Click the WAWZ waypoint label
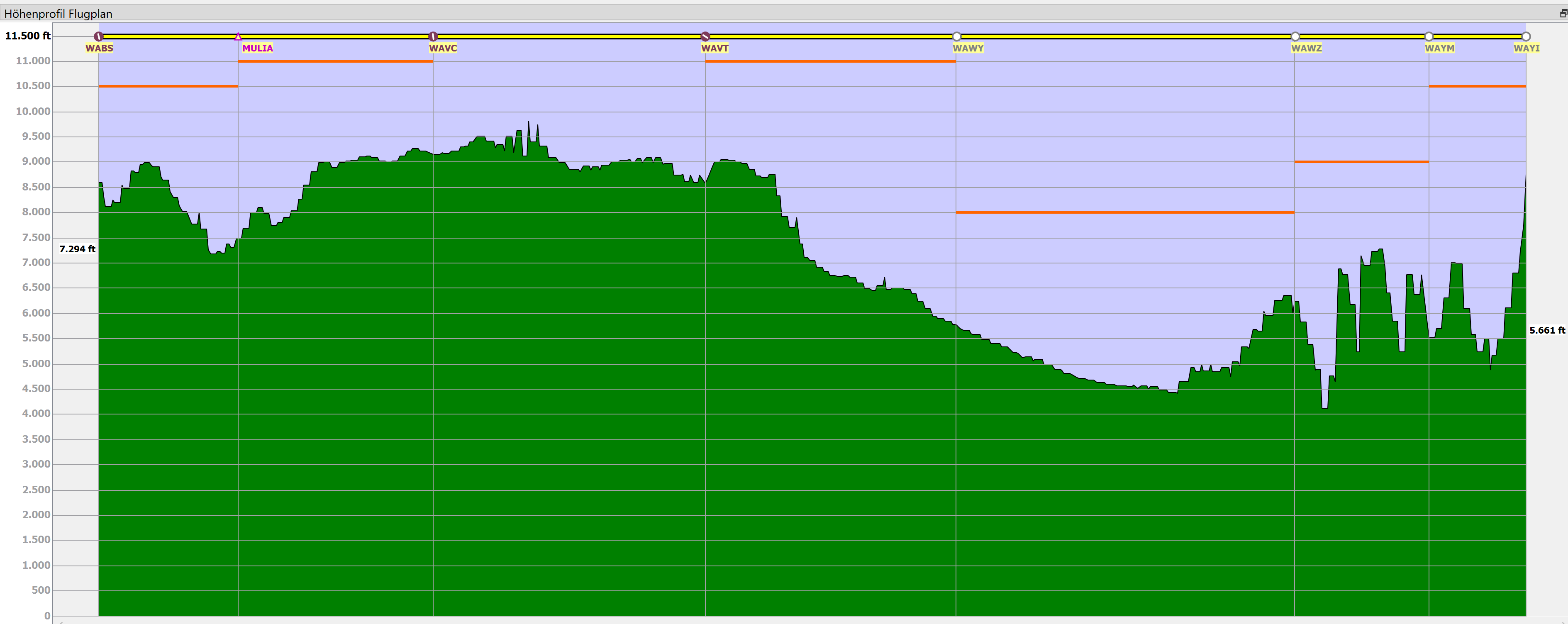The height and width of the screenshot is (624, 1568). (1306, 48)
